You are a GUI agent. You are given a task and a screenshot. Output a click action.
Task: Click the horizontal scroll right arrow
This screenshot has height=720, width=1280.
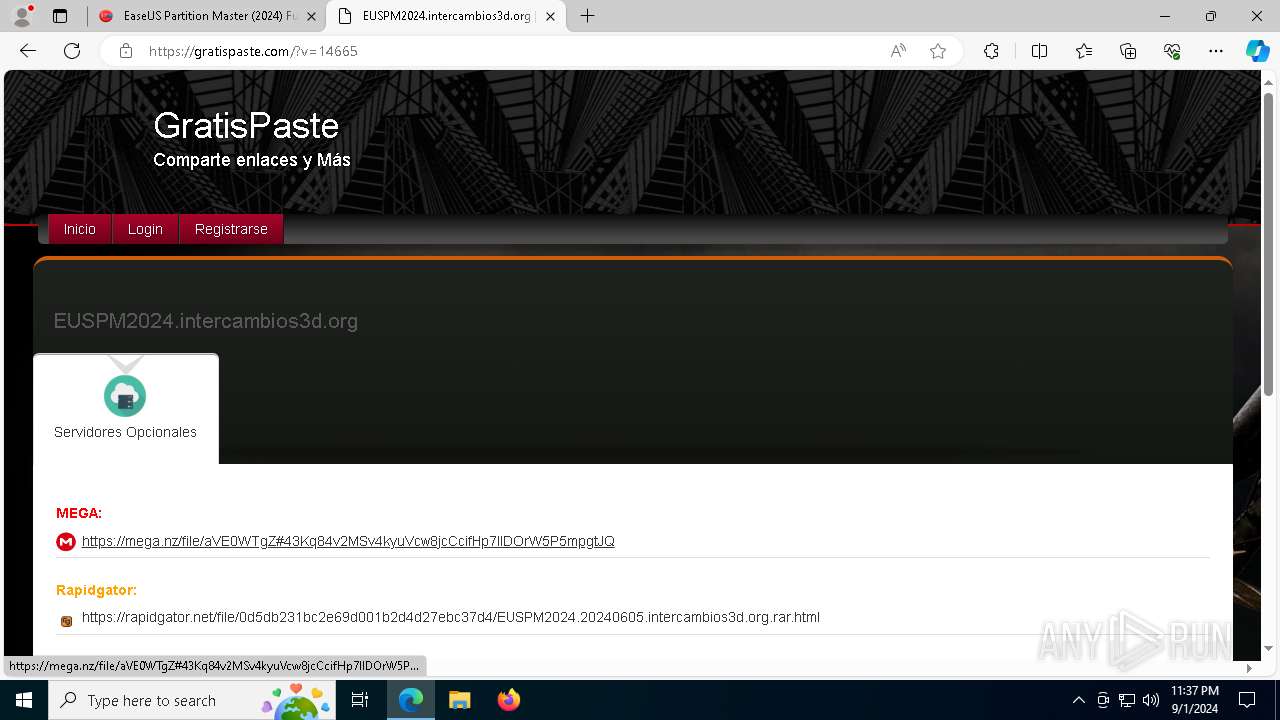1248,668
